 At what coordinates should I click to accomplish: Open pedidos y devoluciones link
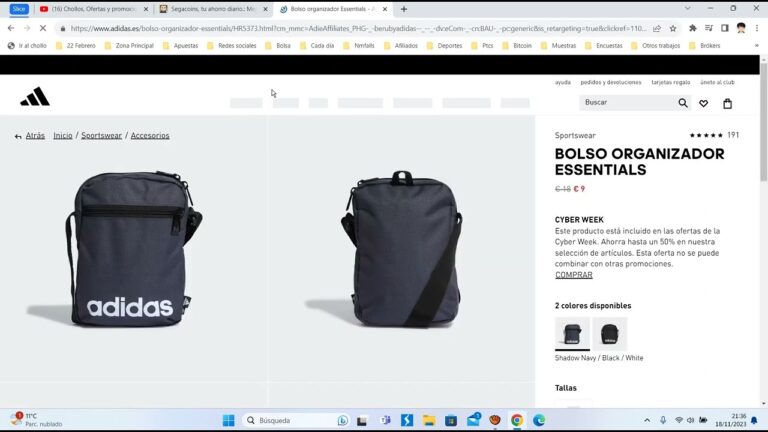click(611, 82)
